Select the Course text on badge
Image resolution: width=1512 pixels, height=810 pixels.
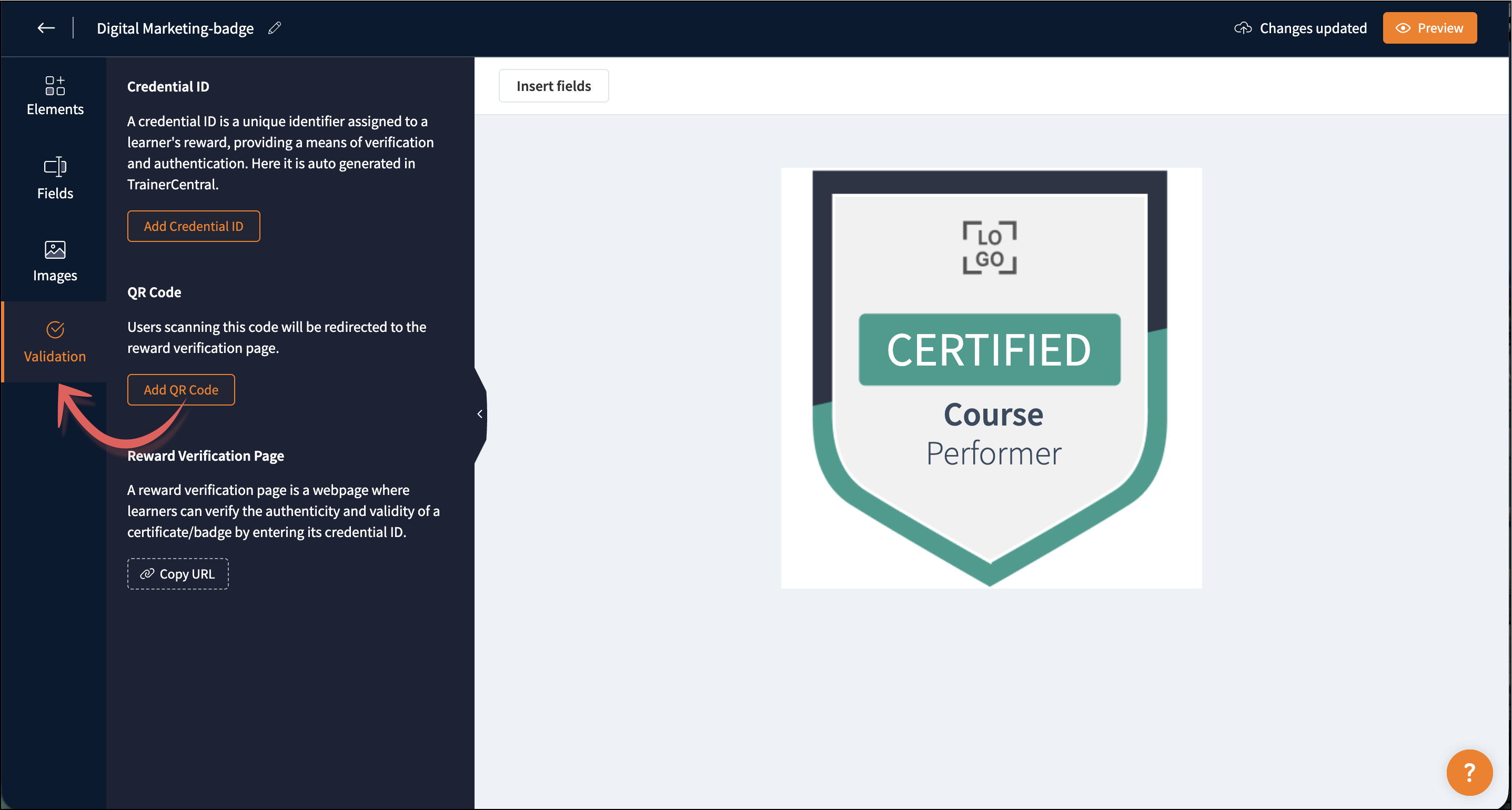(993, 414)
